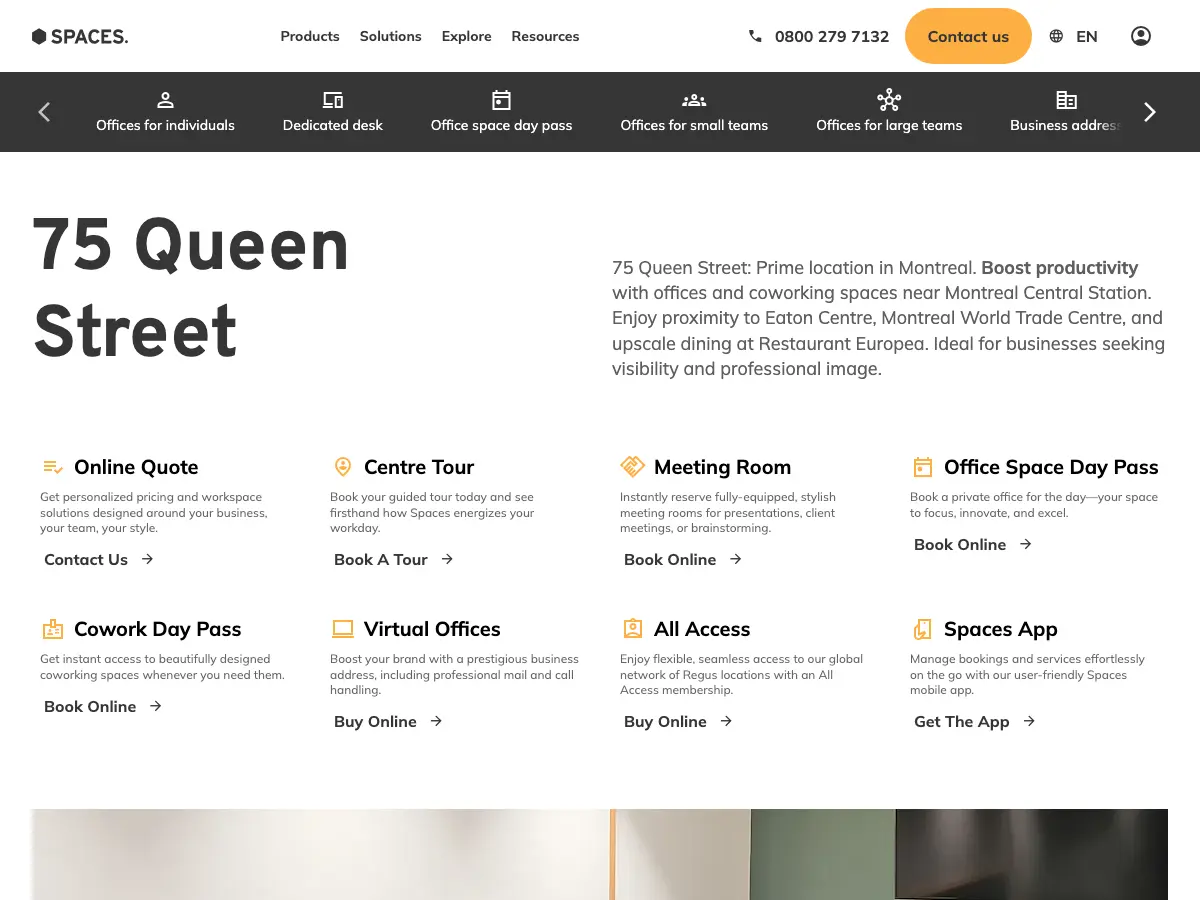Click the phone icon beside 0800 number
The width and height of the screenshot is (1200, 900).
click(755, 36)
